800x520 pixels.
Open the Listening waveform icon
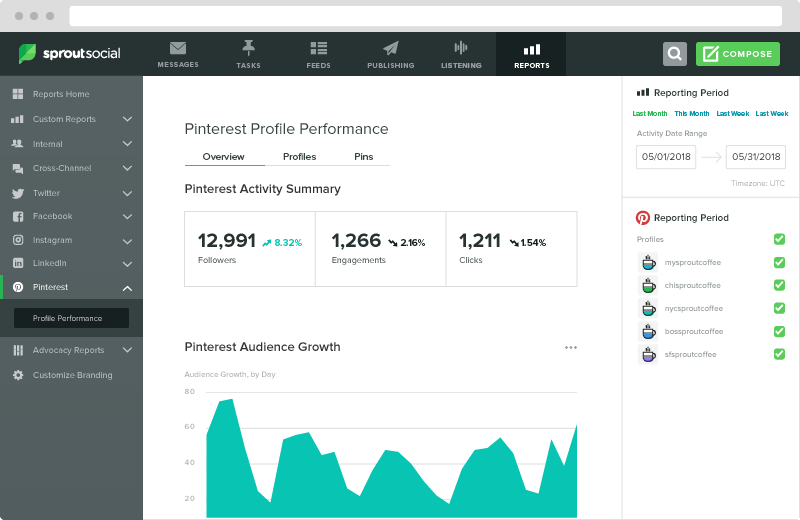point(461,48)
